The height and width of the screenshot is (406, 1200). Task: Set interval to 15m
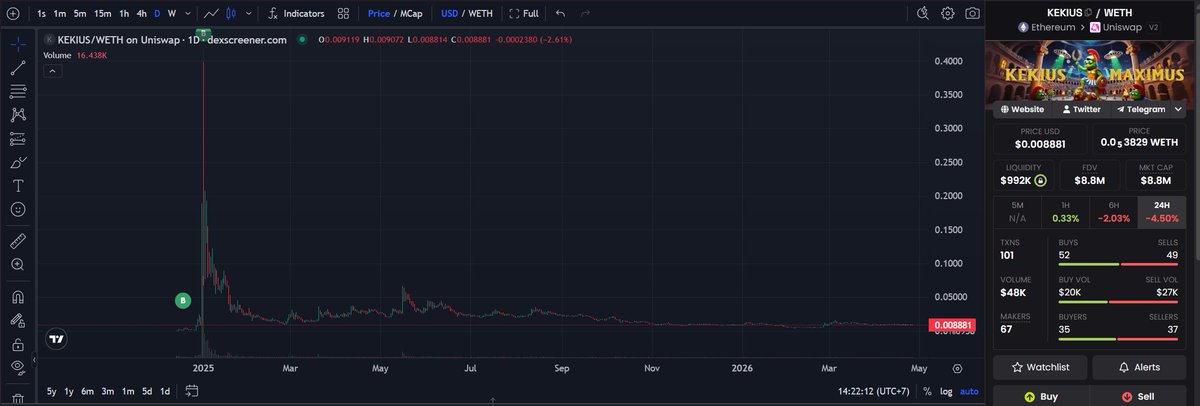click(x=103, y=14)
